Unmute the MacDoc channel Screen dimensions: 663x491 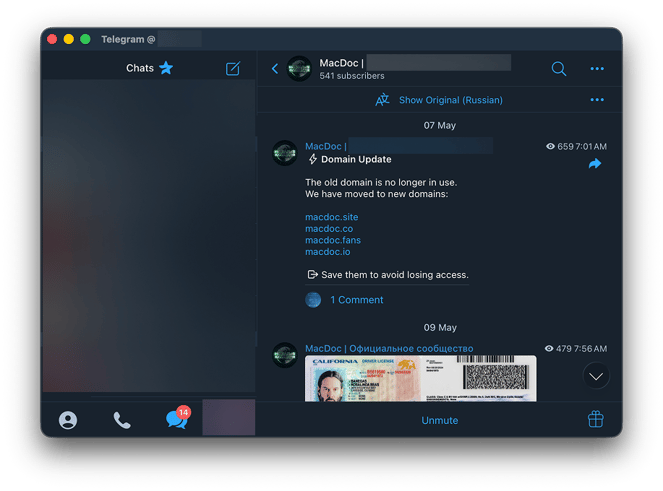point(439,420)
